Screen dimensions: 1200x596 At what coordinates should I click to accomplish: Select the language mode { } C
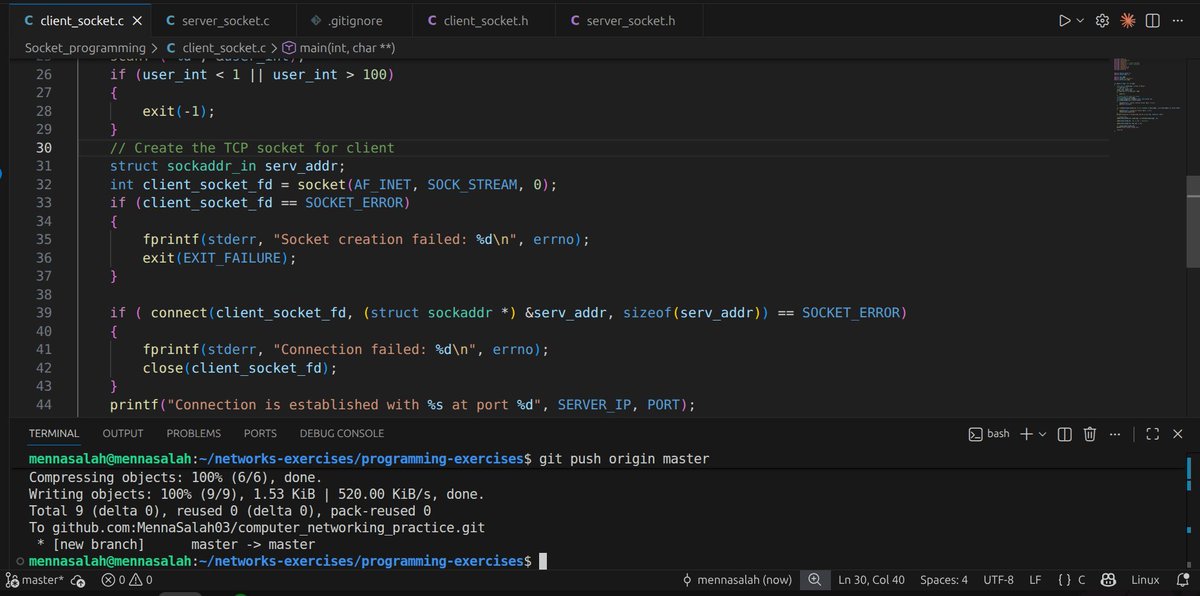point(1070,580)
